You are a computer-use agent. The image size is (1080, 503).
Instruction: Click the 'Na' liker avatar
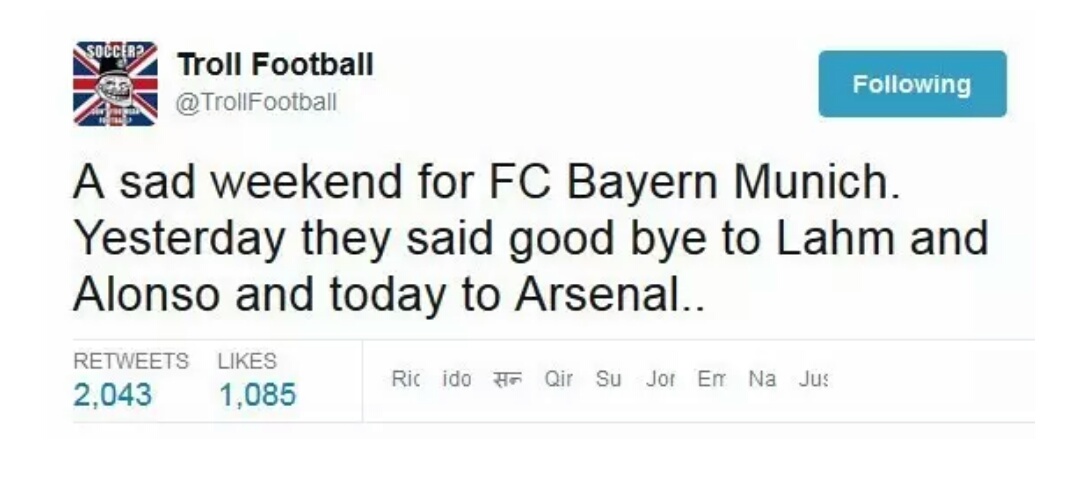pos(762,380)
